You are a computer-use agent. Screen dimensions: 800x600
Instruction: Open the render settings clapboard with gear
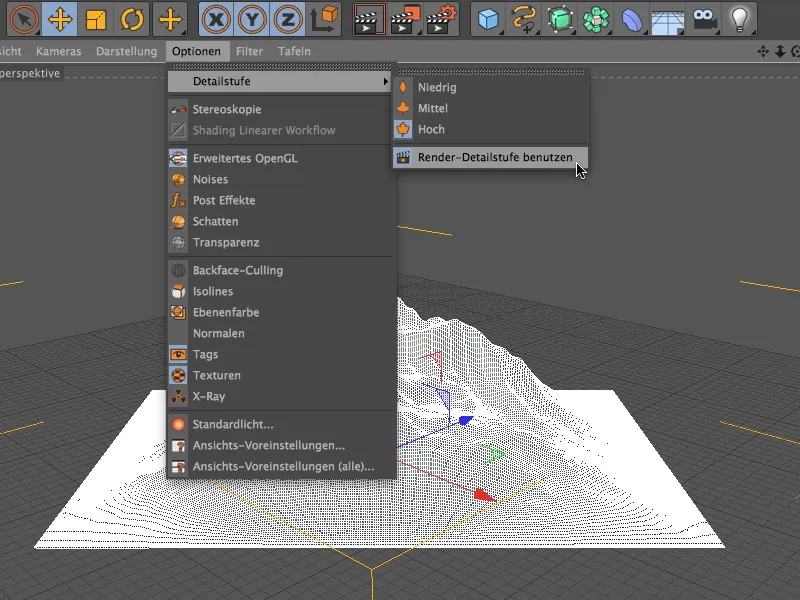(x=441, y=19)
